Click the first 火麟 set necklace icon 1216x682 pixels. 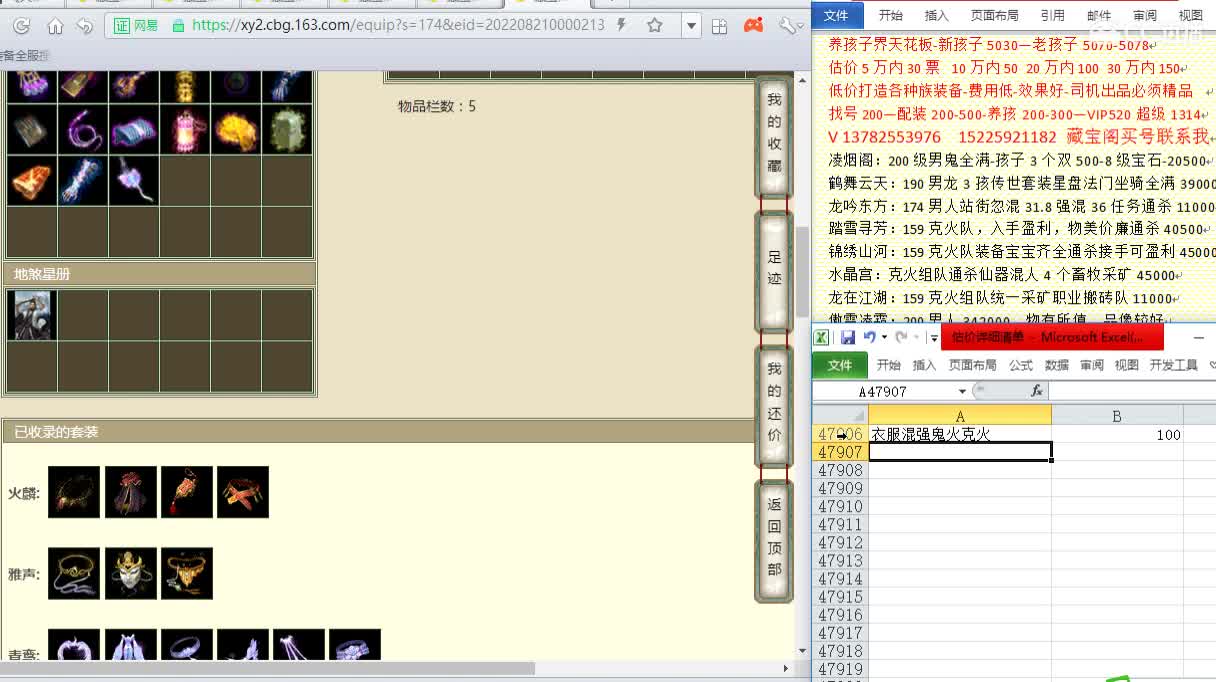[74, 492]
